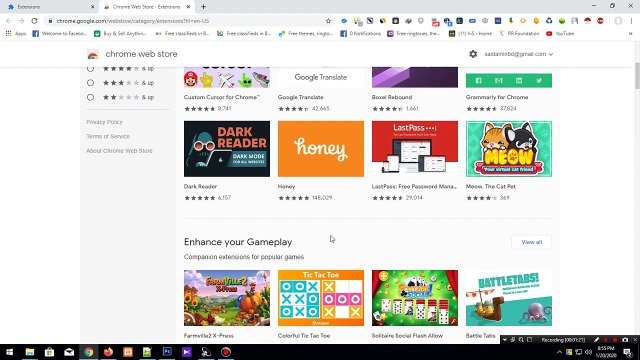Open Mail app from taskbar
The height and width of the screenshot is (360, 640).
(69, 352)
